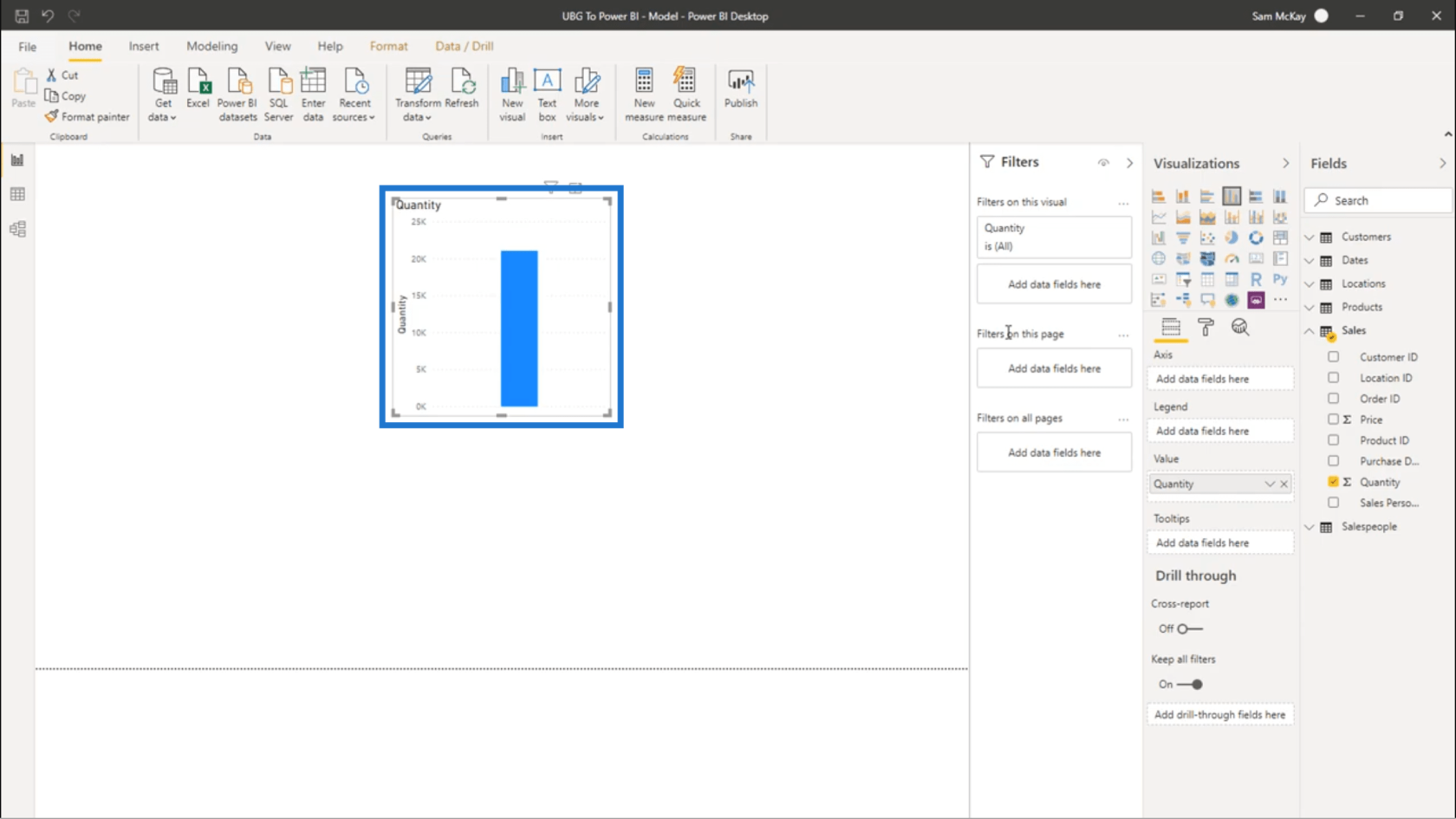Check the Price field
This screenshot has width=1456, height=819.
tap(1333, 419)
